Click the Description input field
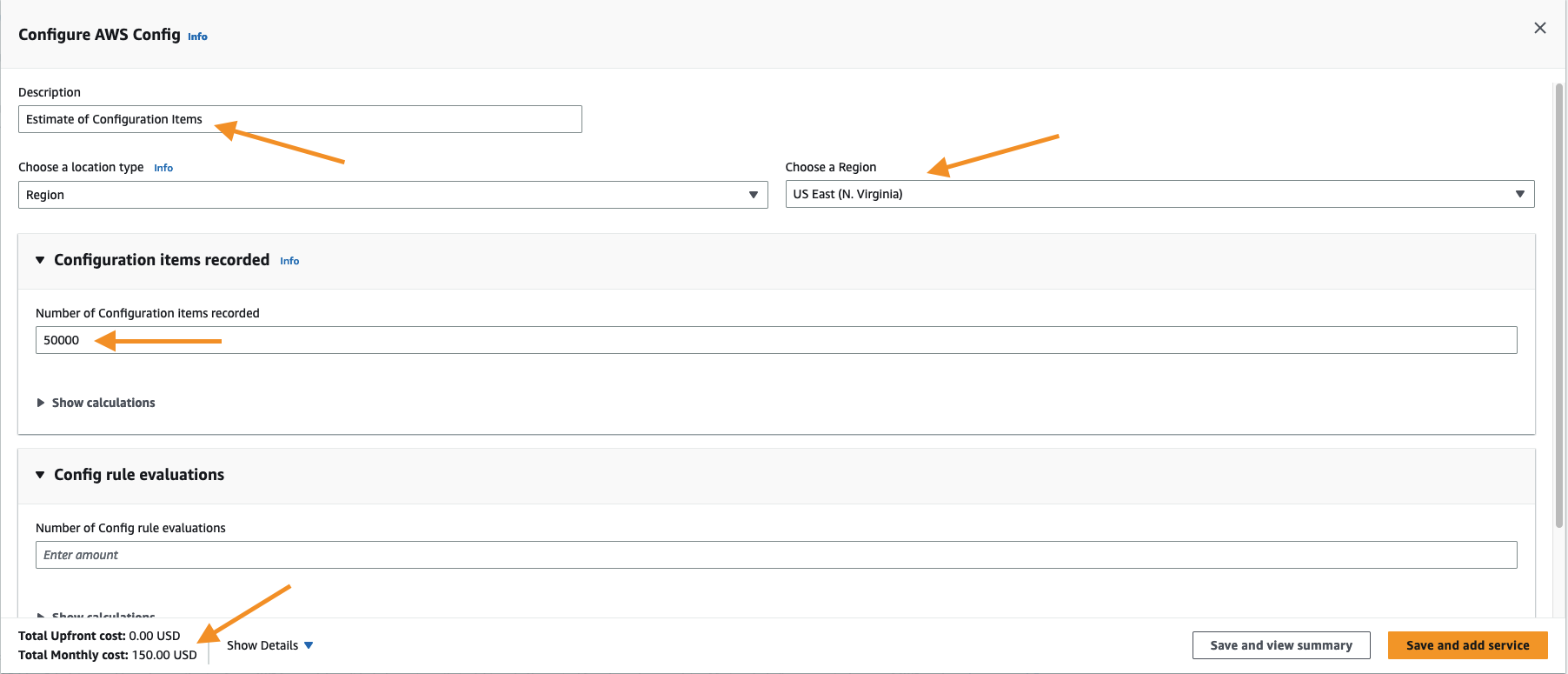1568x674 pixels. click(300, 119)
